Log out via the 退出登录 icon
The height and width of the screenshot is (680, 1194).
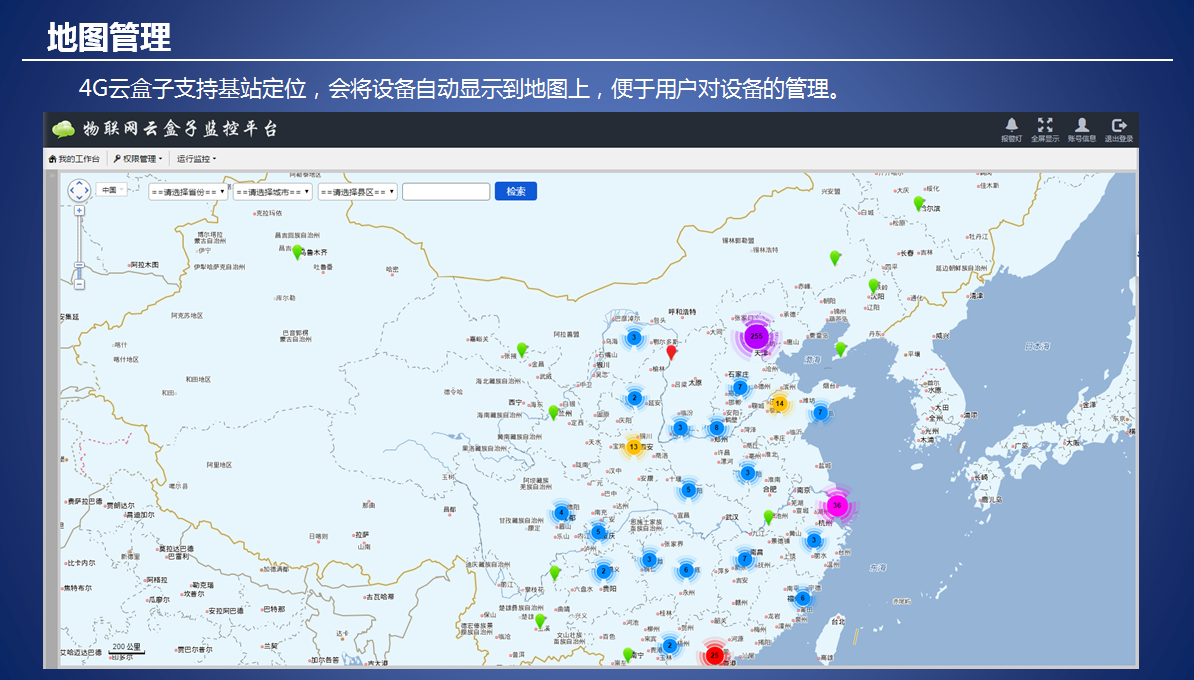pyautogui.click(x=1119, y=126)
